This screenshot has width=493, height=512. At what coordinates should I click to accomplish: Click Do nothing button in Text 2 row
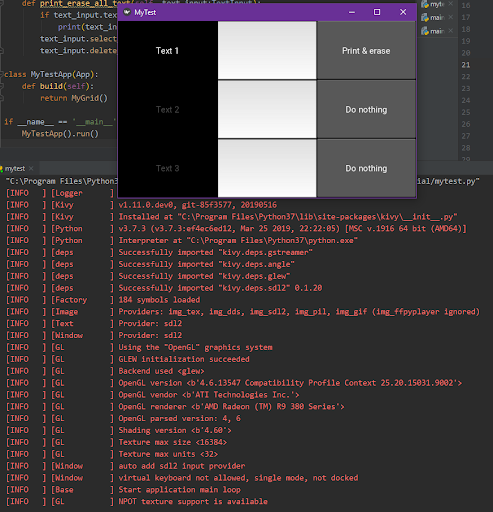point(366,110)
